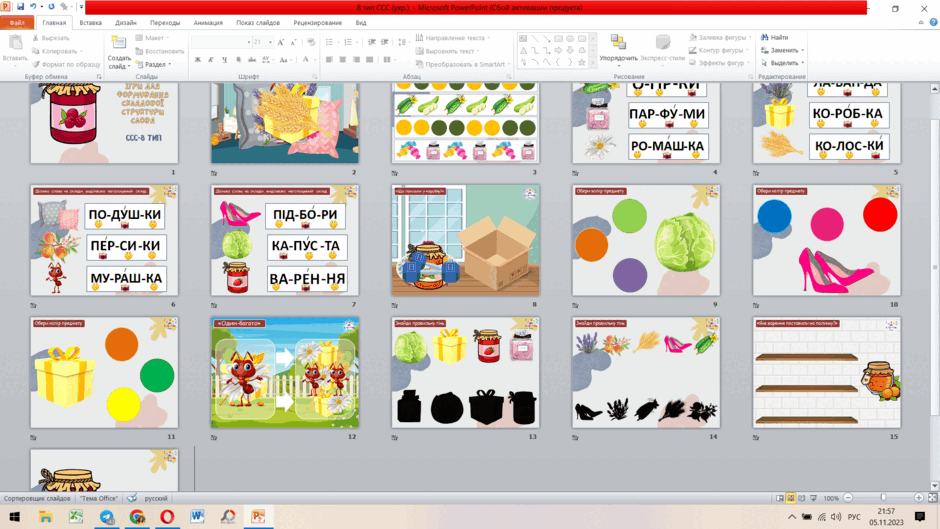Open the Рисование dialog launcher
The image size is (940, 529).
[751, 77]
